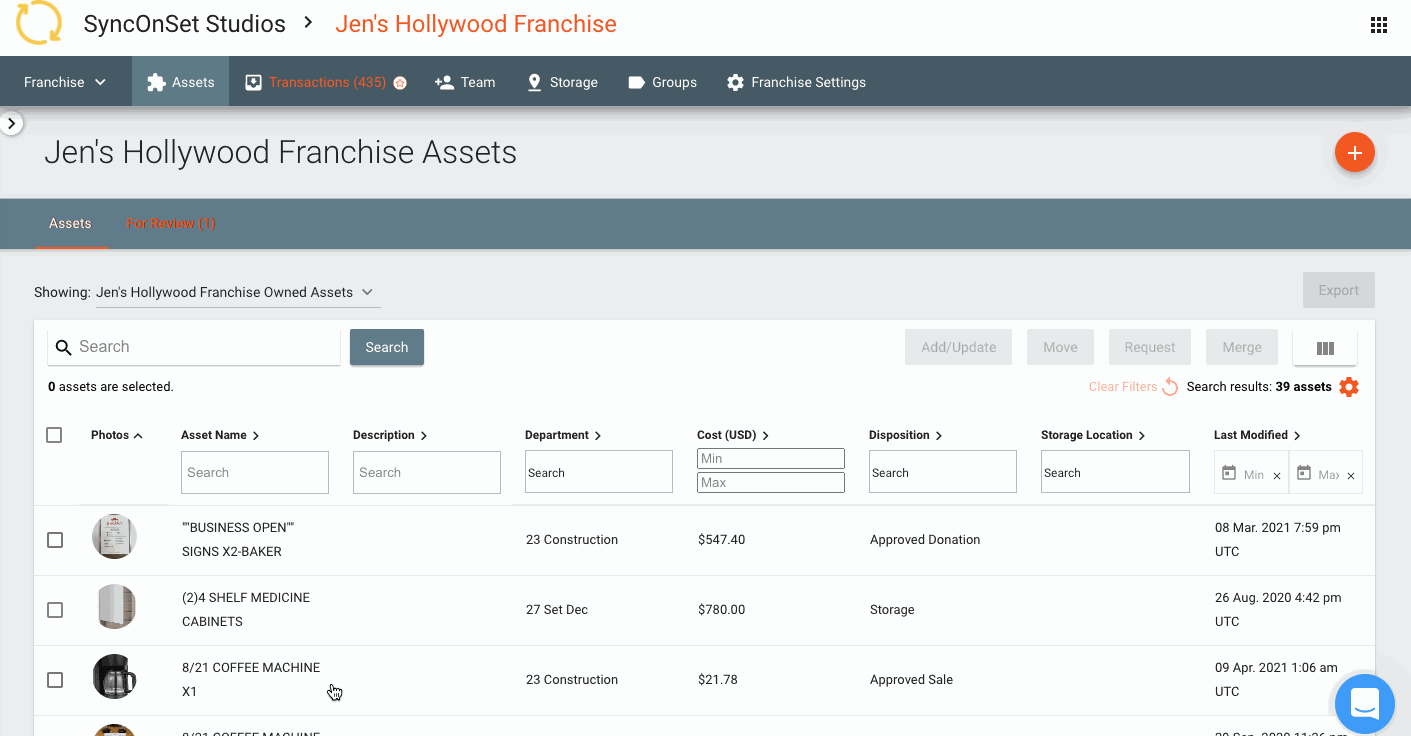Image resolution: width=1411 pixels, height=736 pixels.
Task: Open the 8/21 Coffee Machine X1 photo thumbnail
Action: click(x=114, y=677)
